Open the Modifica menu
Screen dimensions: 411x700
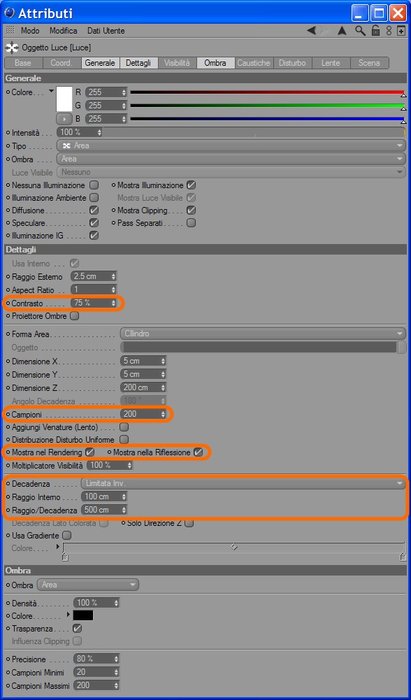tap(63, 31)
